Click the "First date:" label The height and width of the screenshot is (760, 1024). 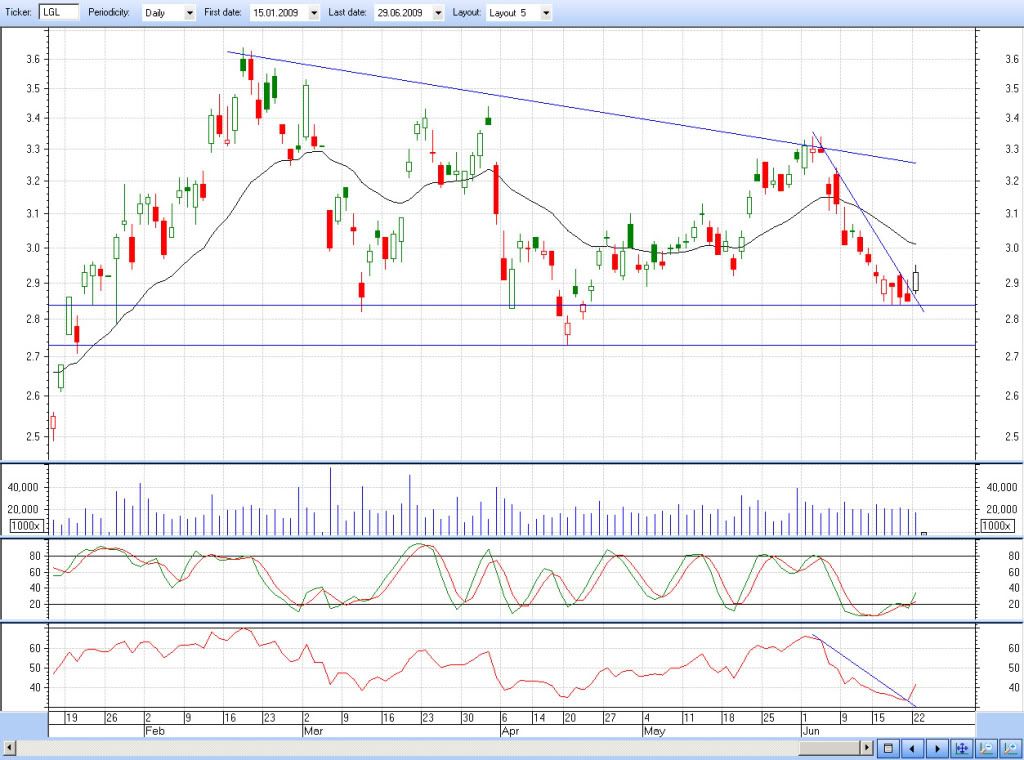click(223, 12)
